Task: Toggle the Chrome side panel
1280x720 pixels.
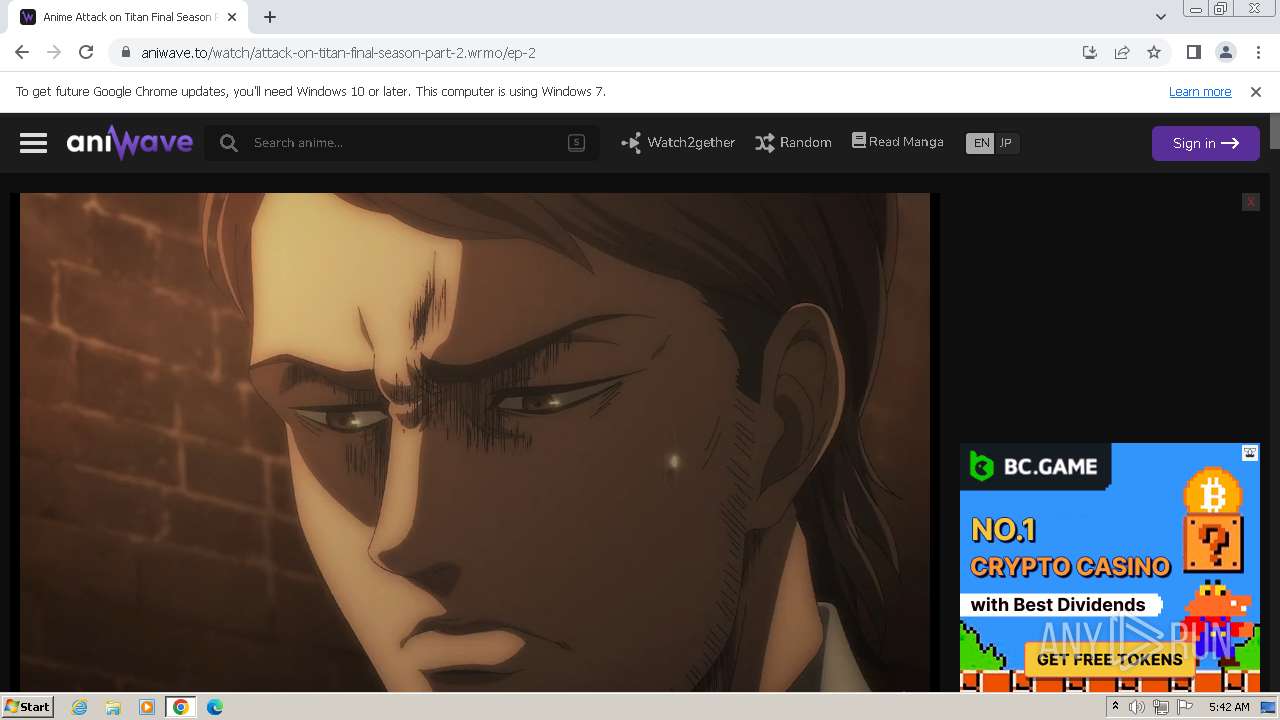Action: 1193,52
